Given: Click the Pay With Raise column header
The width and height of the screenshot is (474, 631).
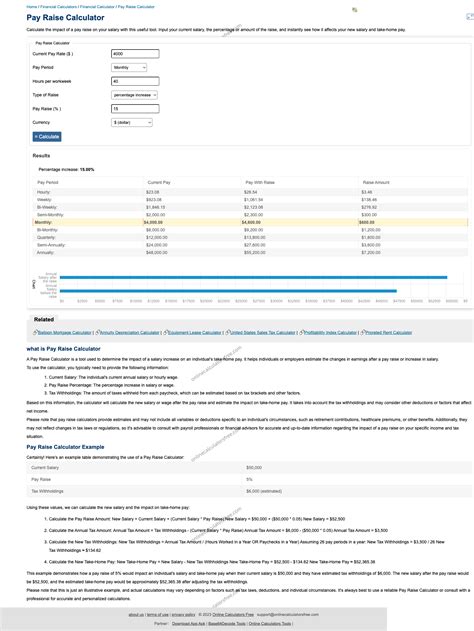Looking at the screenshot, I should [260, 182].
